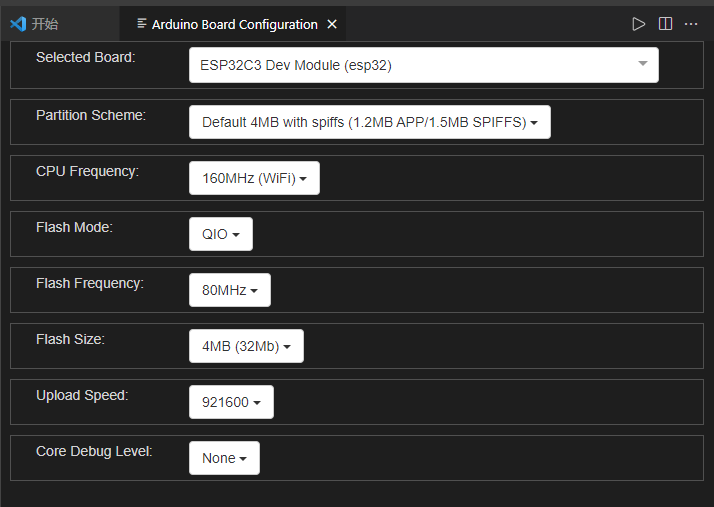Open the Upload Speed 921600 dropdown

tap(231, 402)
